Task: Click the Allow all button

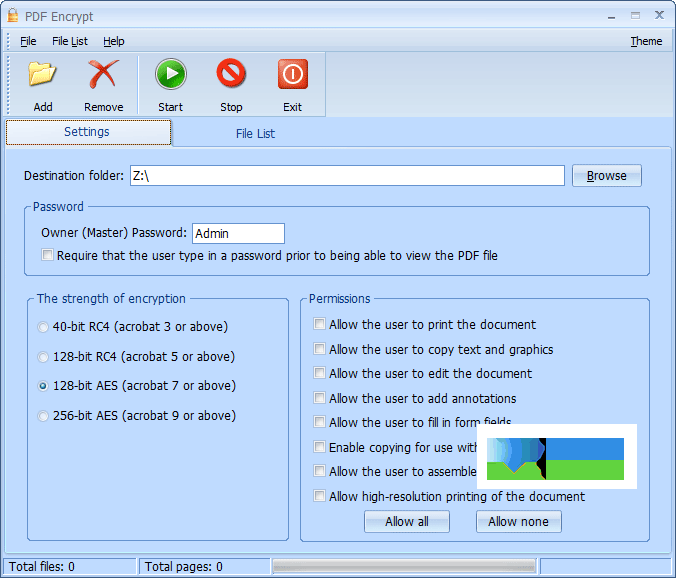Action: pyautogui.click(x=407, y=522)
